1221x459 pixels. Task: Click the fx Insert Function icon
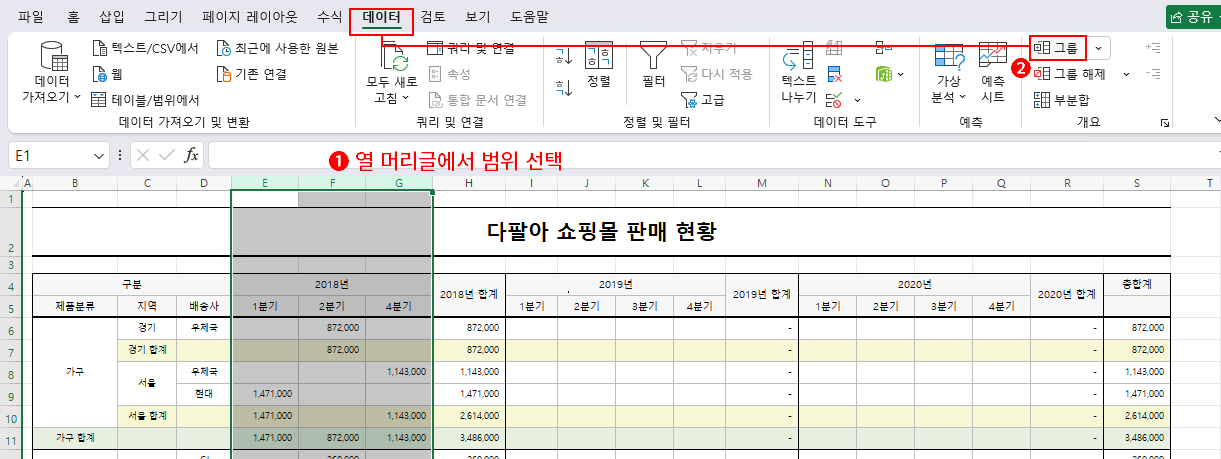[x=192, y=156]
